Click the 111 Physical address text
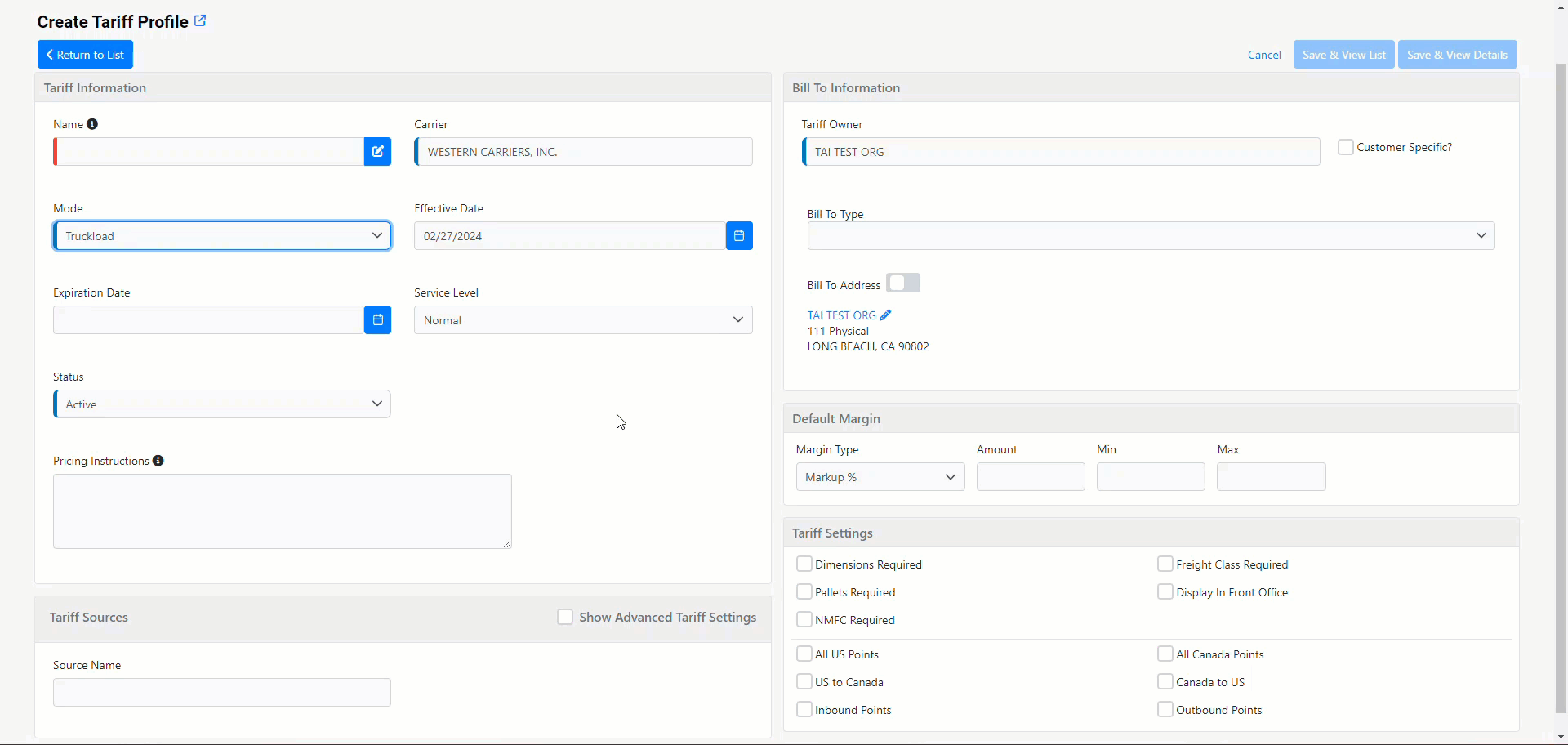This screenshot has height=745, width=1568. 838,331
